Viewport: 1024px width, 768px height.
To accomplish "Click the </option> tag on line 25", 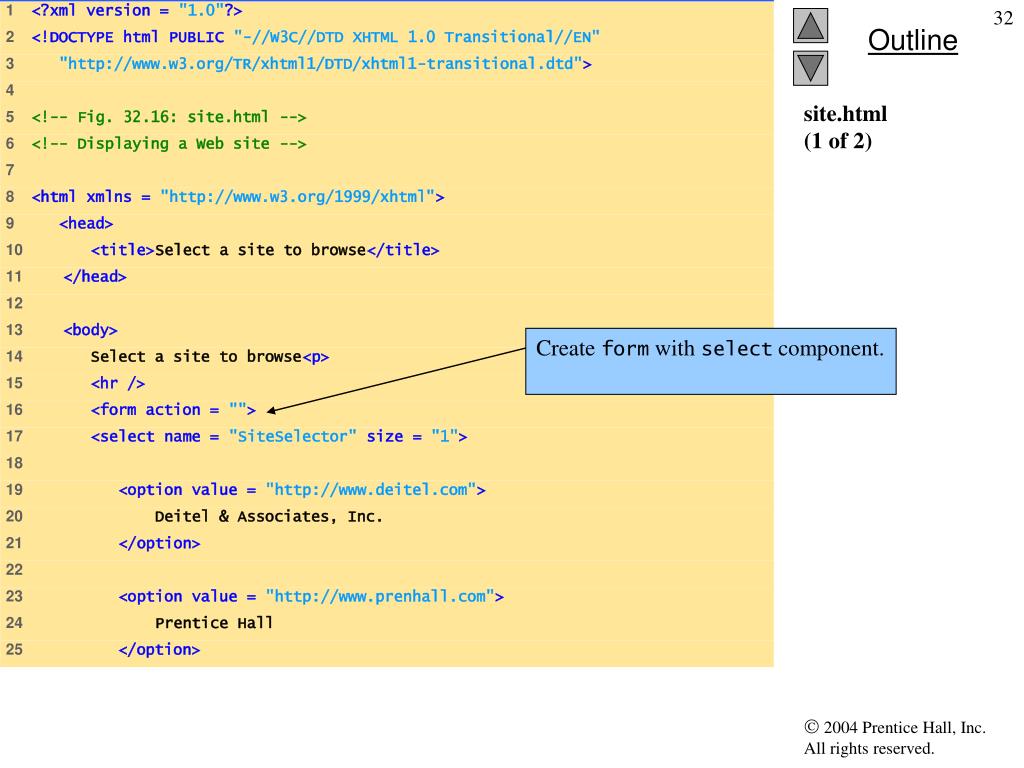I will click(x=159, y=650).
